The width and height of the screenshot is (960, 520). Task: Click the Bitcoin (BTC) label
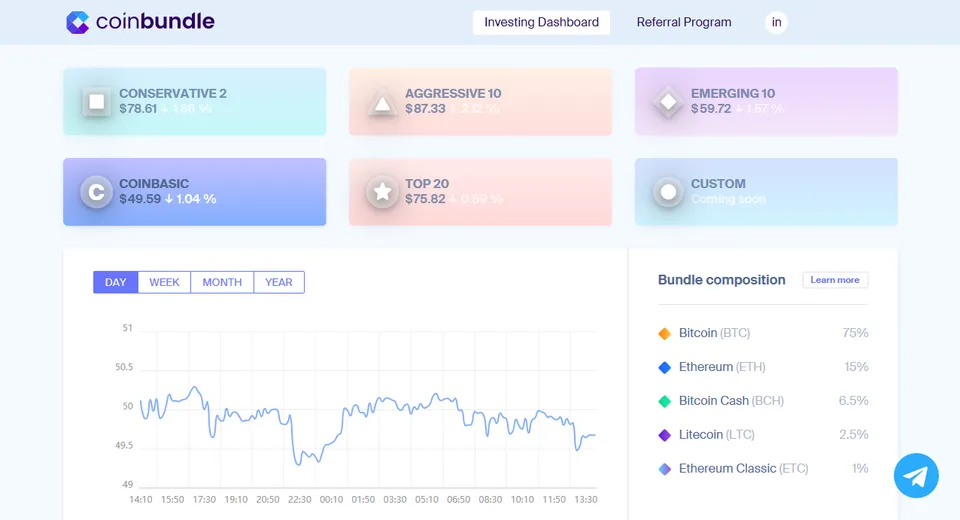pos(714,333)
